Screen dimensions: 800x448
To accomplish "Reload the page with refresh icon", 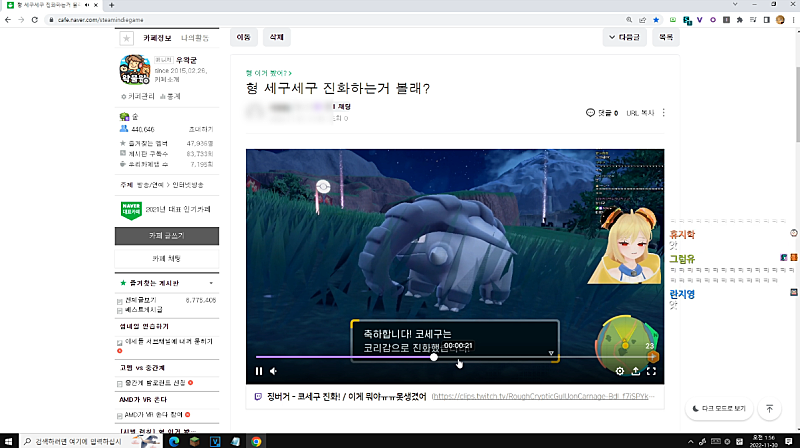I will [35, 20].
